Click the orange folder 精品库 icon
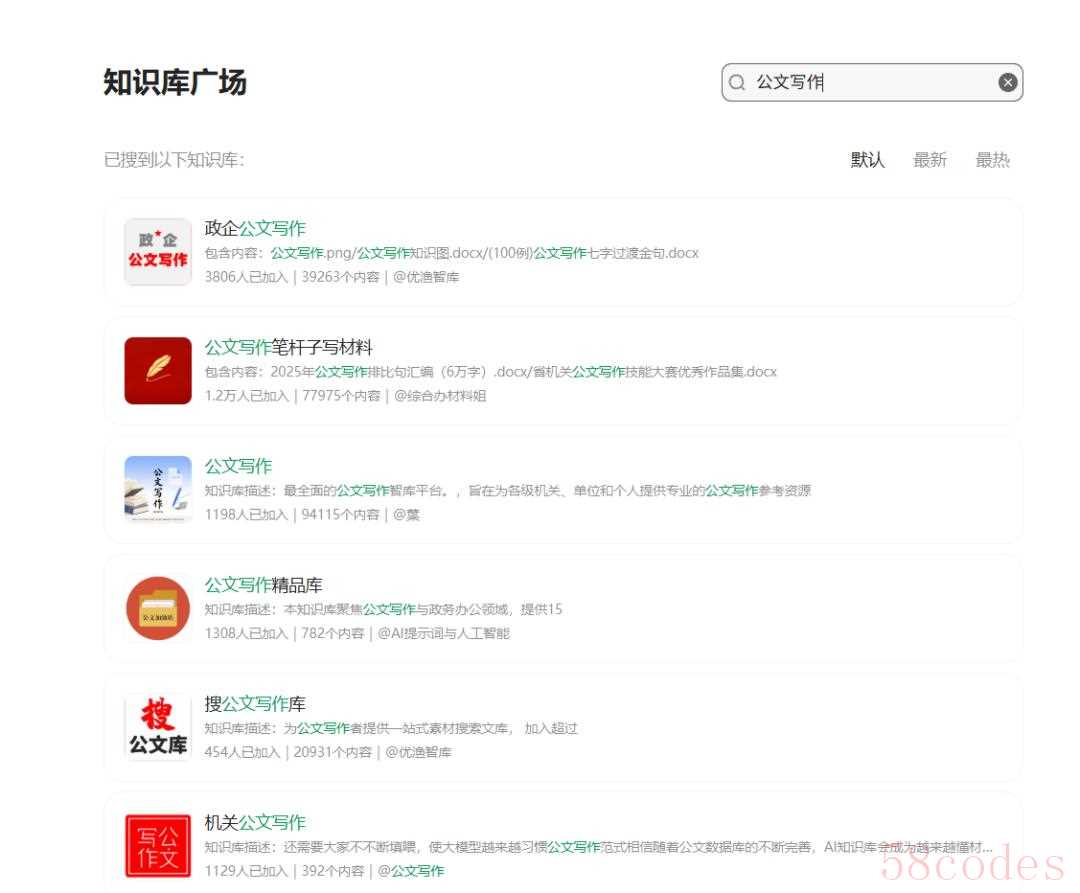The width and height of the screenshot is (1080, 893). 158,608
